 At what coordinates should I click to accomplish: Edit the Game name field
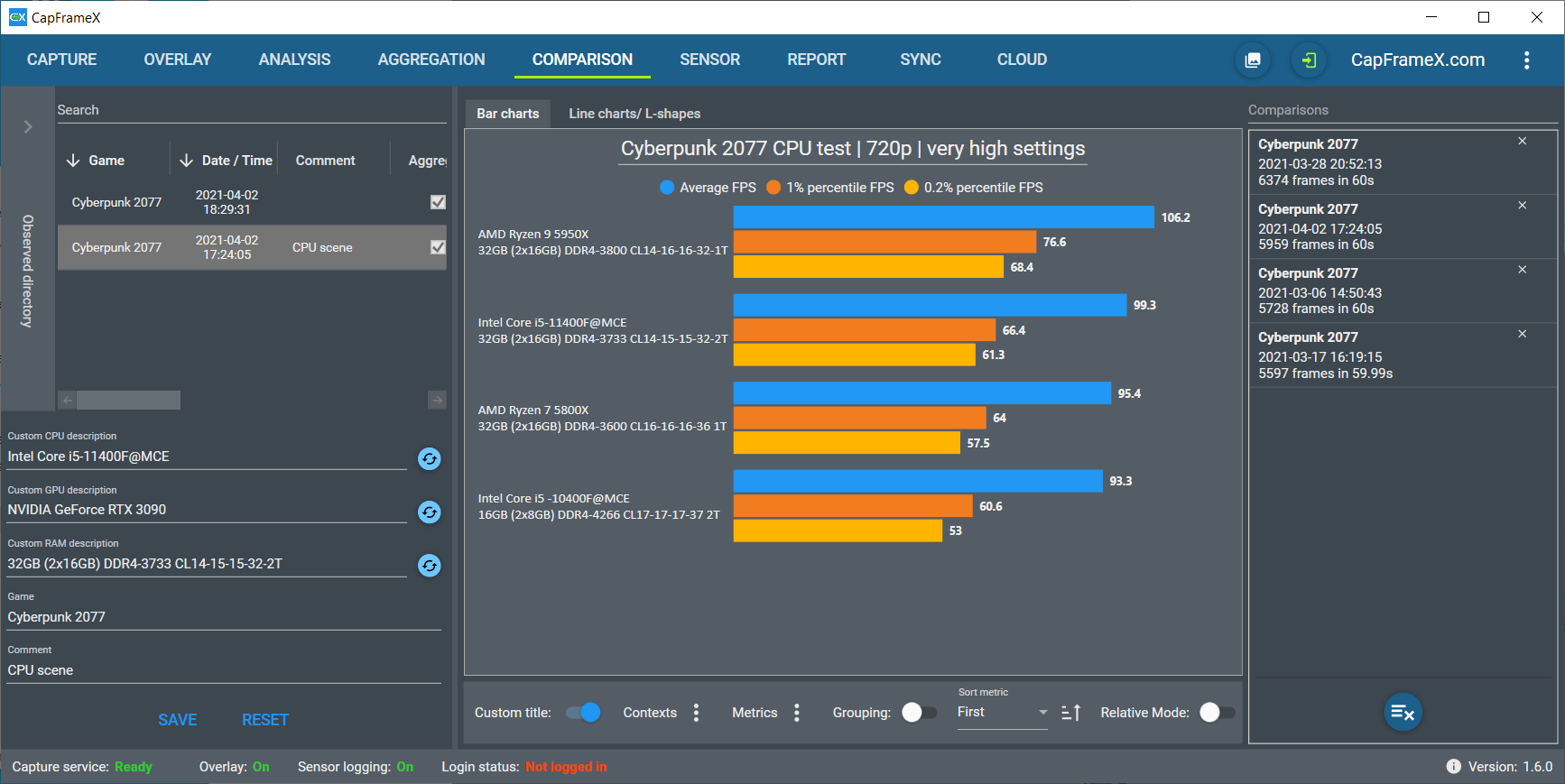224,617
